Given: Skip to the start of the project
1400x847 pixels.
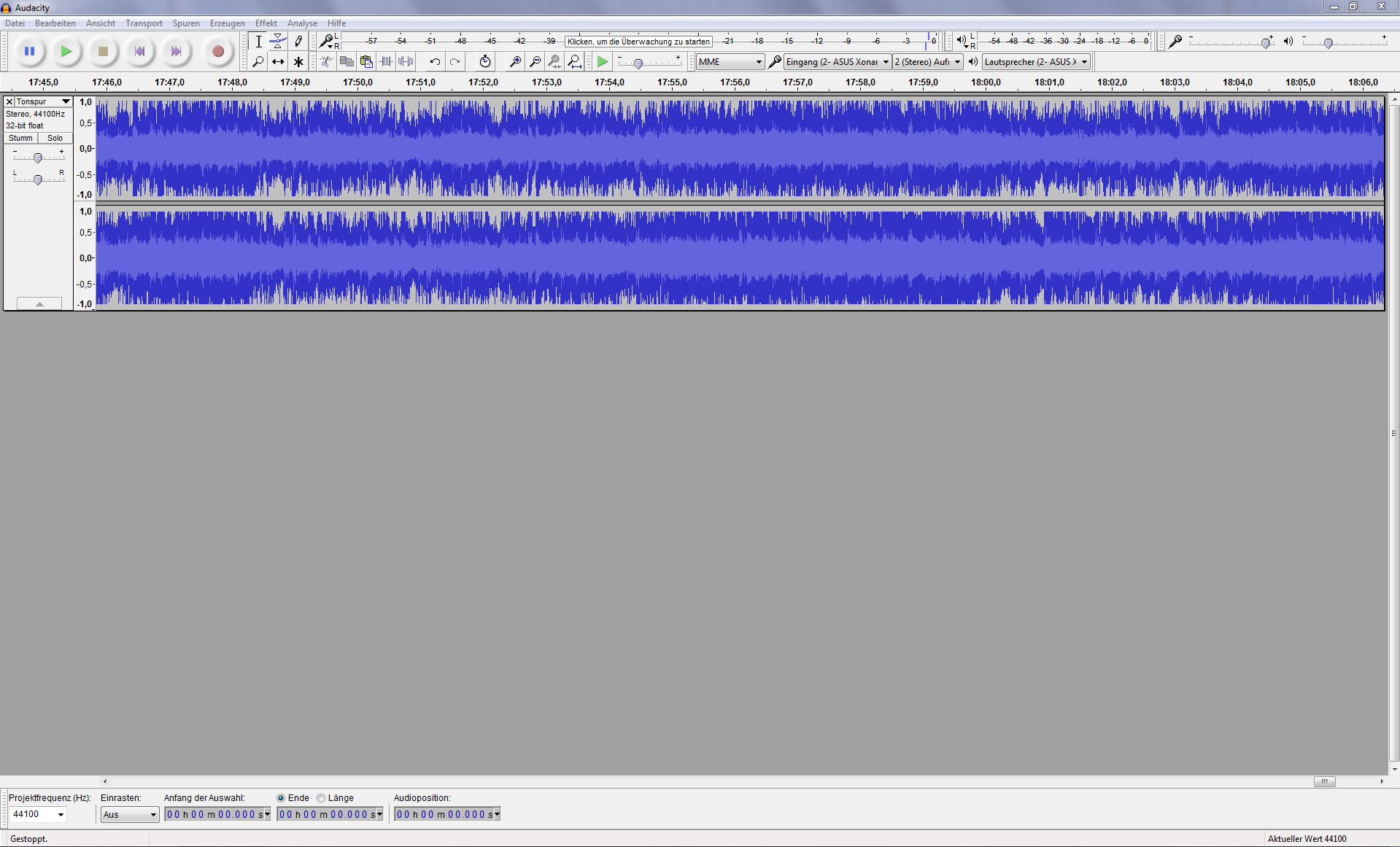Looking at the screenshot, I should tap(139, 51).
